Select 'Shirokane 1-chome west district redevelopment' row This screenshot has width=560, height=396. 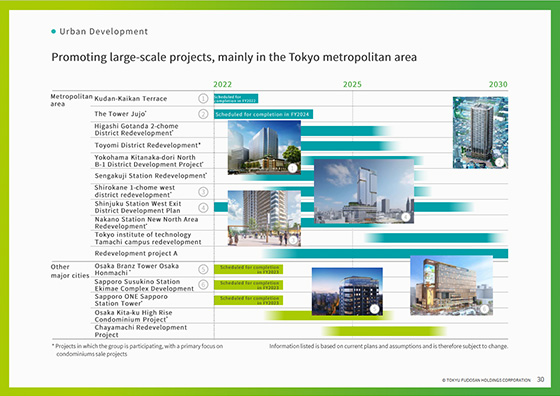[x=135, y=191]
